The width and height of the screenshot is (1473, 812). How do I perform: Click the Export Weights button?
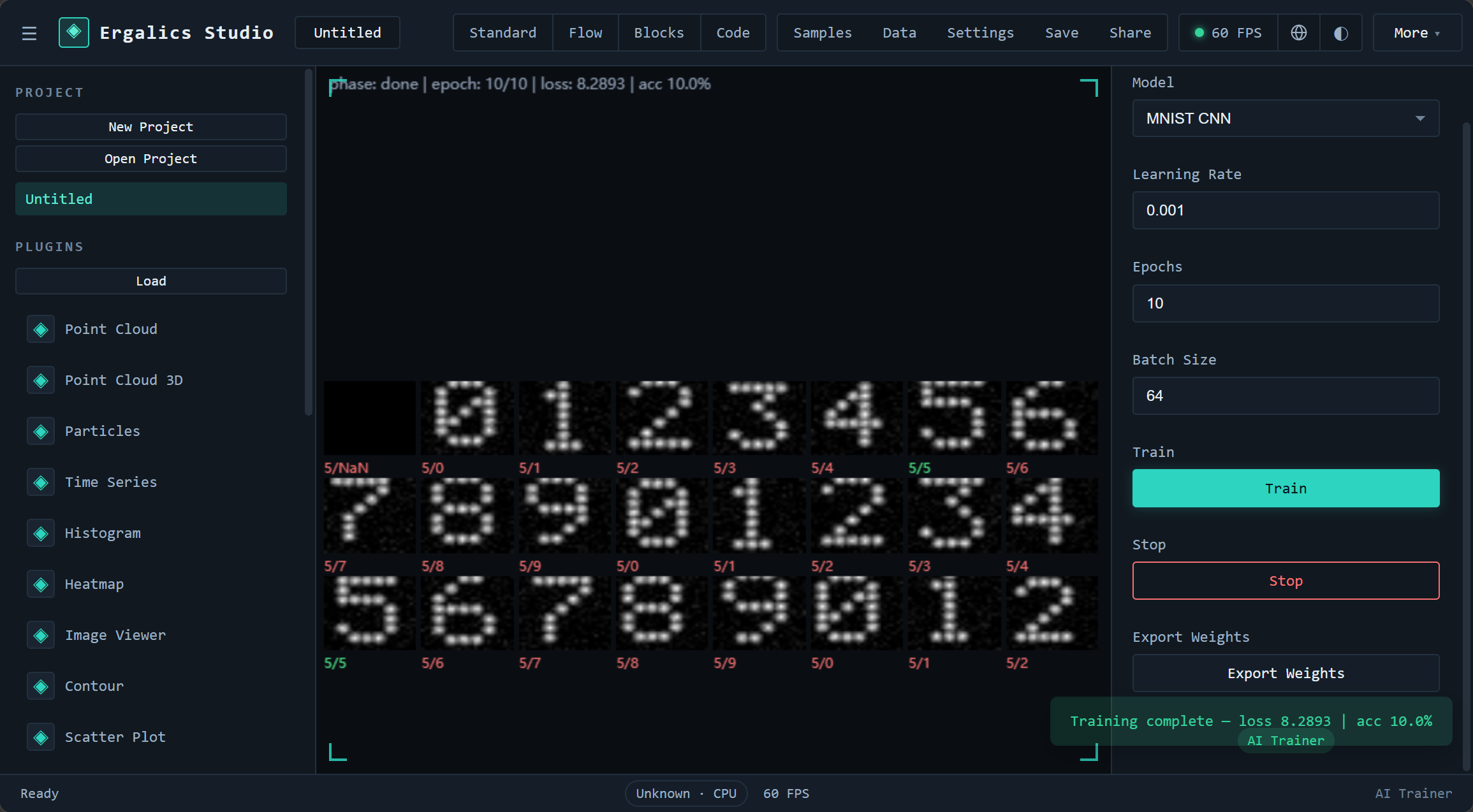click(1286, 673)
